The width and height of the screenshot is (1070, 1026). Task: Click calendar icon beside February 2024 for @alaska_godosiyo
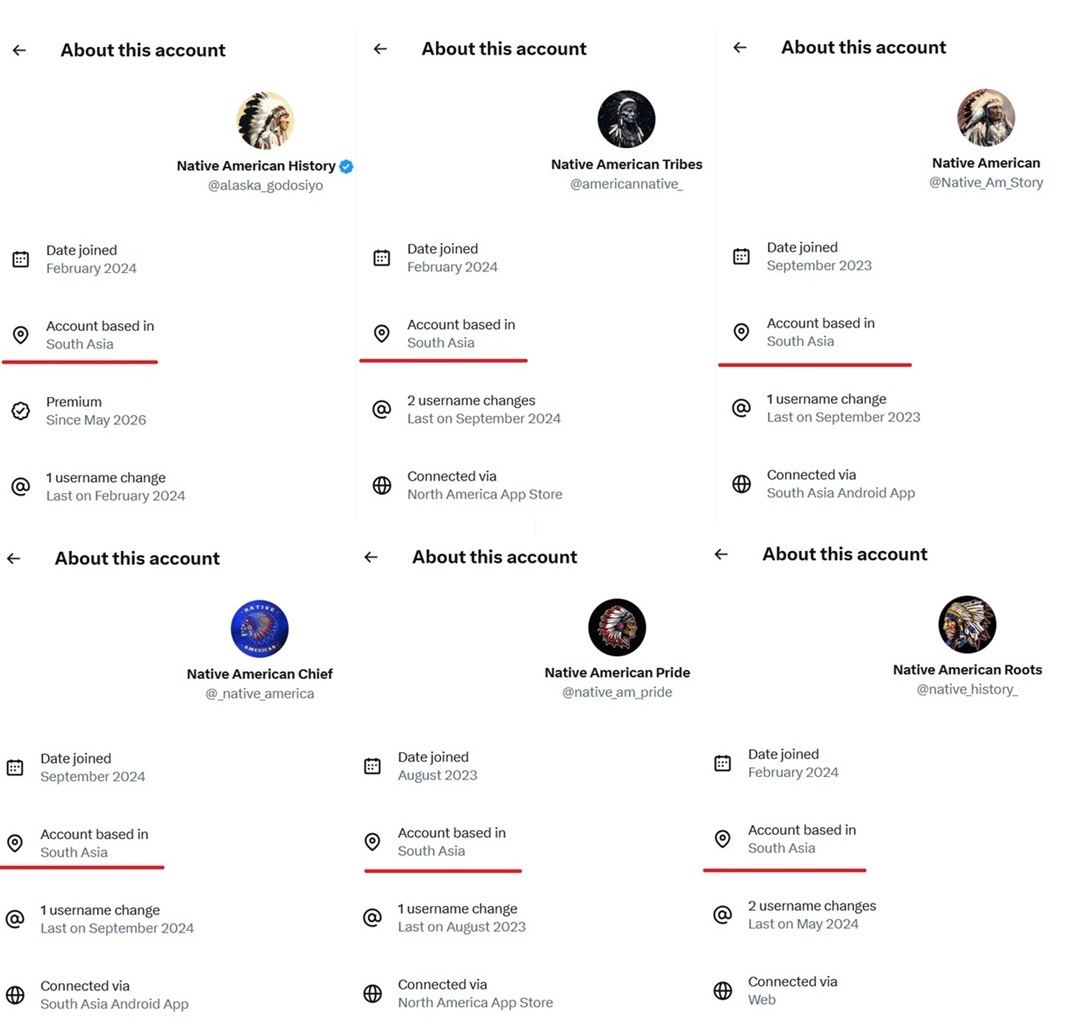(20, 259)
